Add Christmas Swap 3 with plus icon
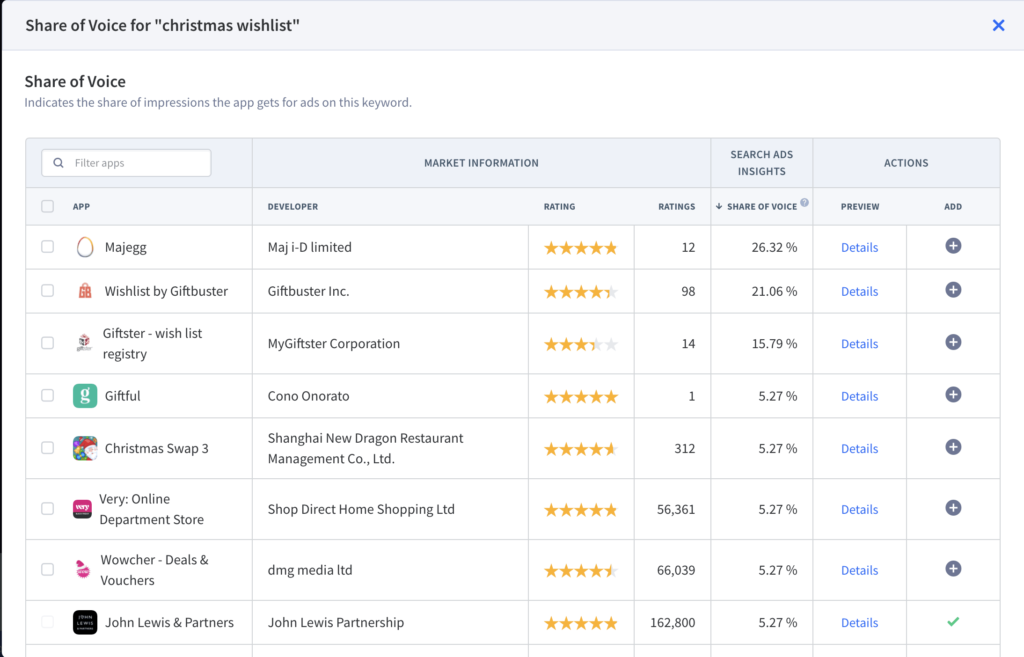1024x657 pixels. click(953, 447)
